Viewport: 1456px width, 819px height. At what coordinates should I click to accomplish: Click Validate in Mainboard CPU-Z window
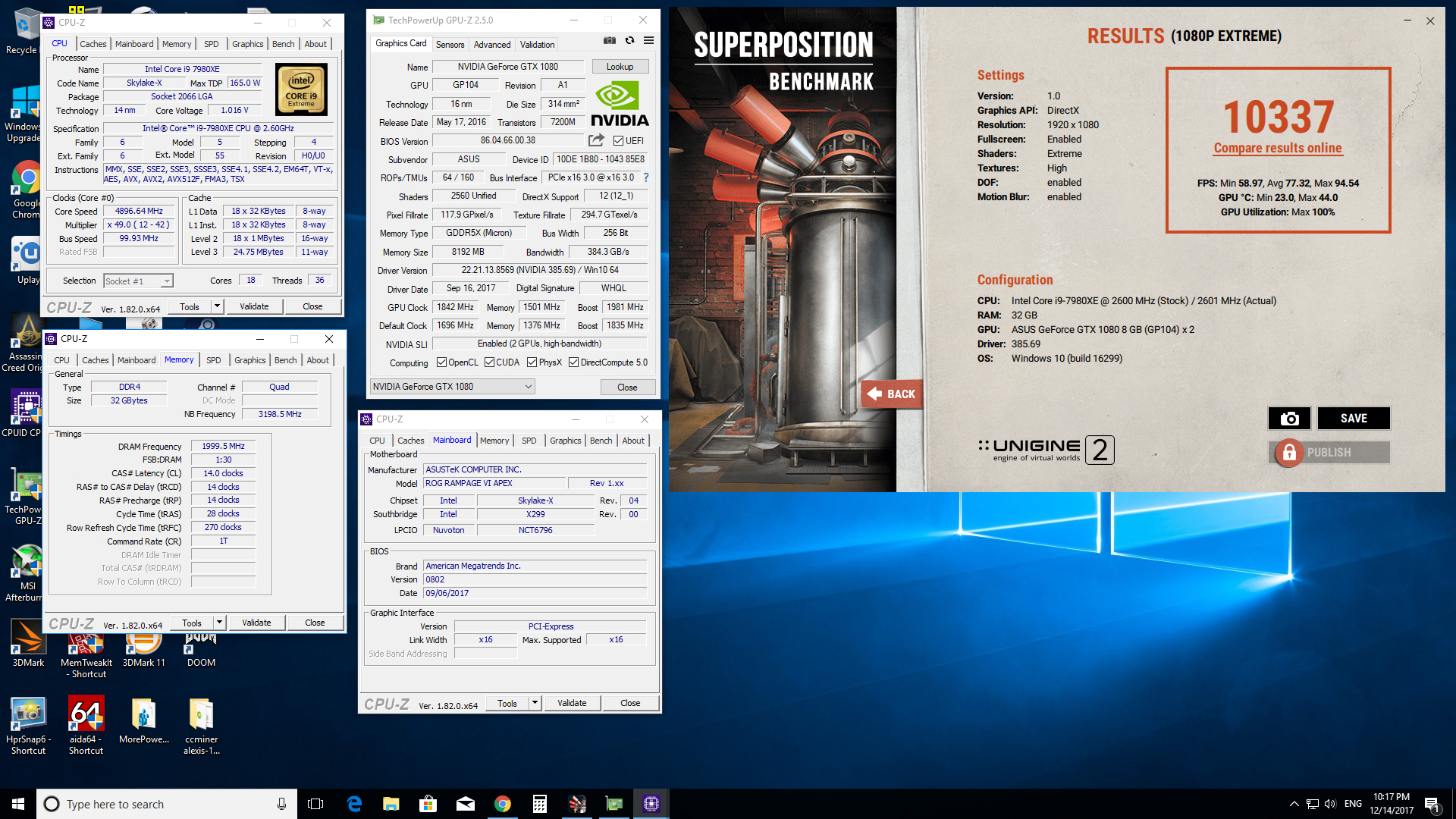572,703
